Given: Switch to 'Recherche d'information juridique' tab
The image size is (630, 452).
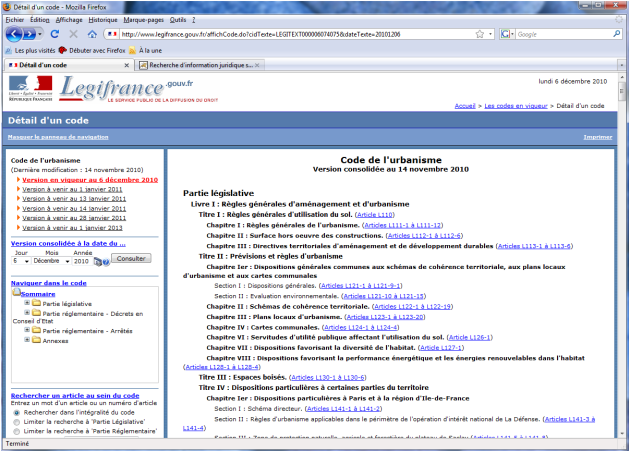Looking at the screenshot, I should point(200,65).
